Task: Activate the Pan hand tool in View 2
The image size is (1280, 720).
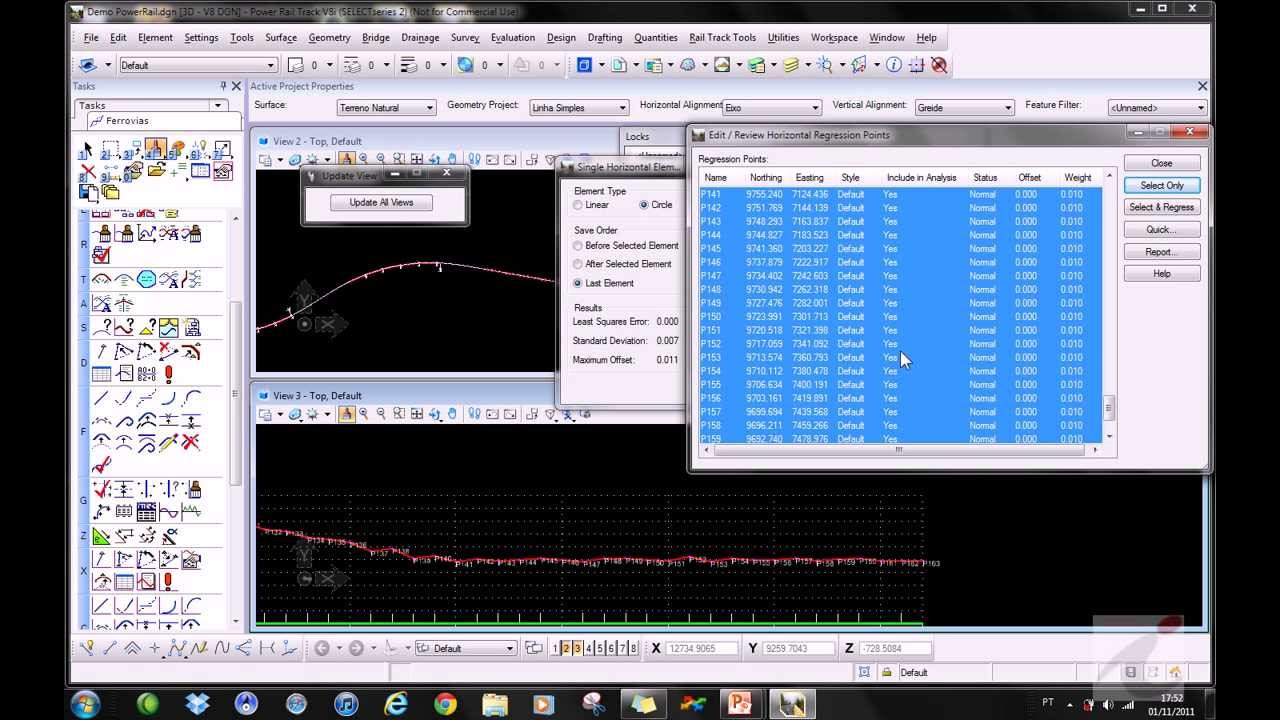Action: click(x=452, y=159)
